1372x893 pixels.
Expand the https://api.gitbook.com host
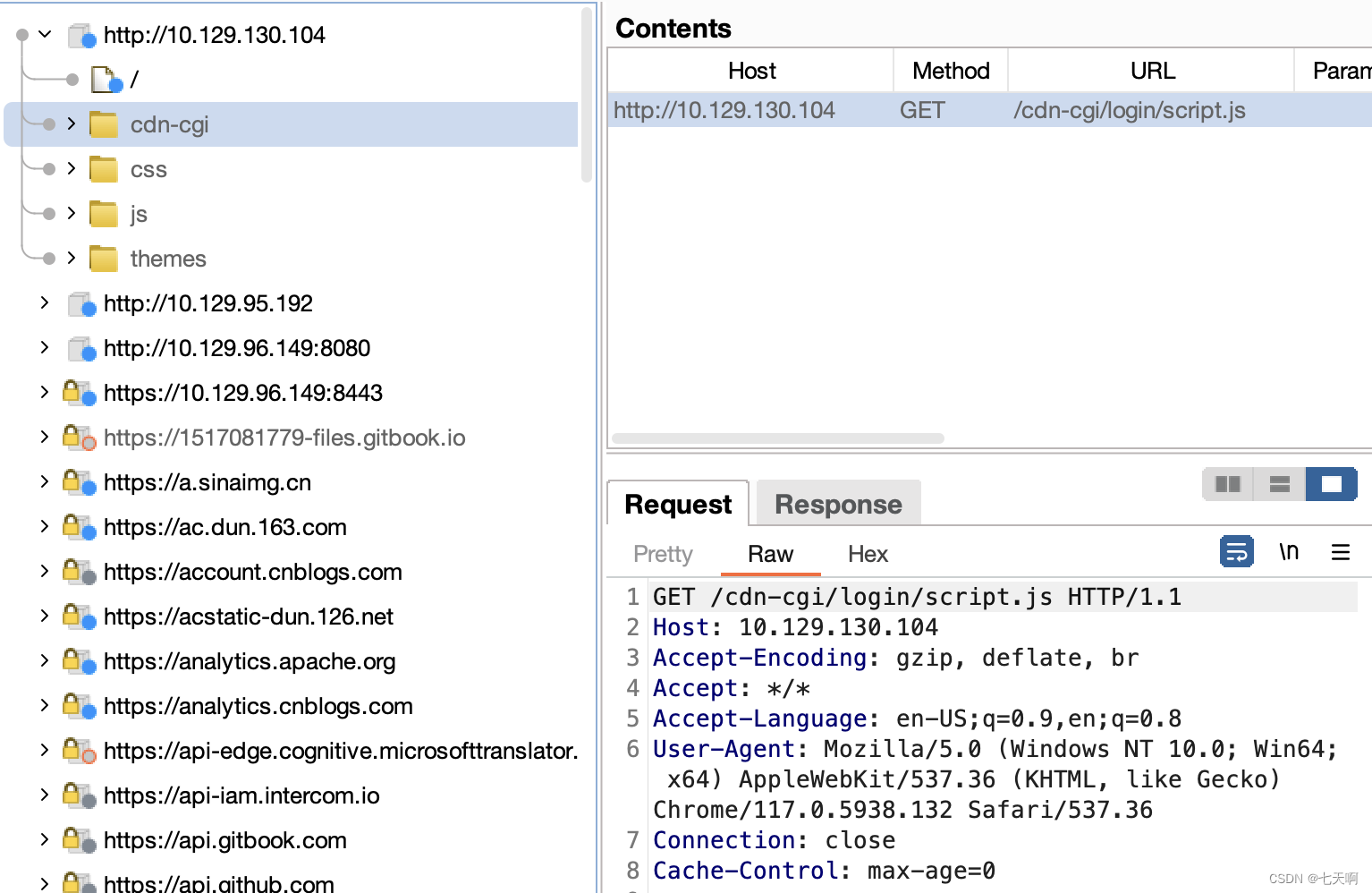pos(45,839)
